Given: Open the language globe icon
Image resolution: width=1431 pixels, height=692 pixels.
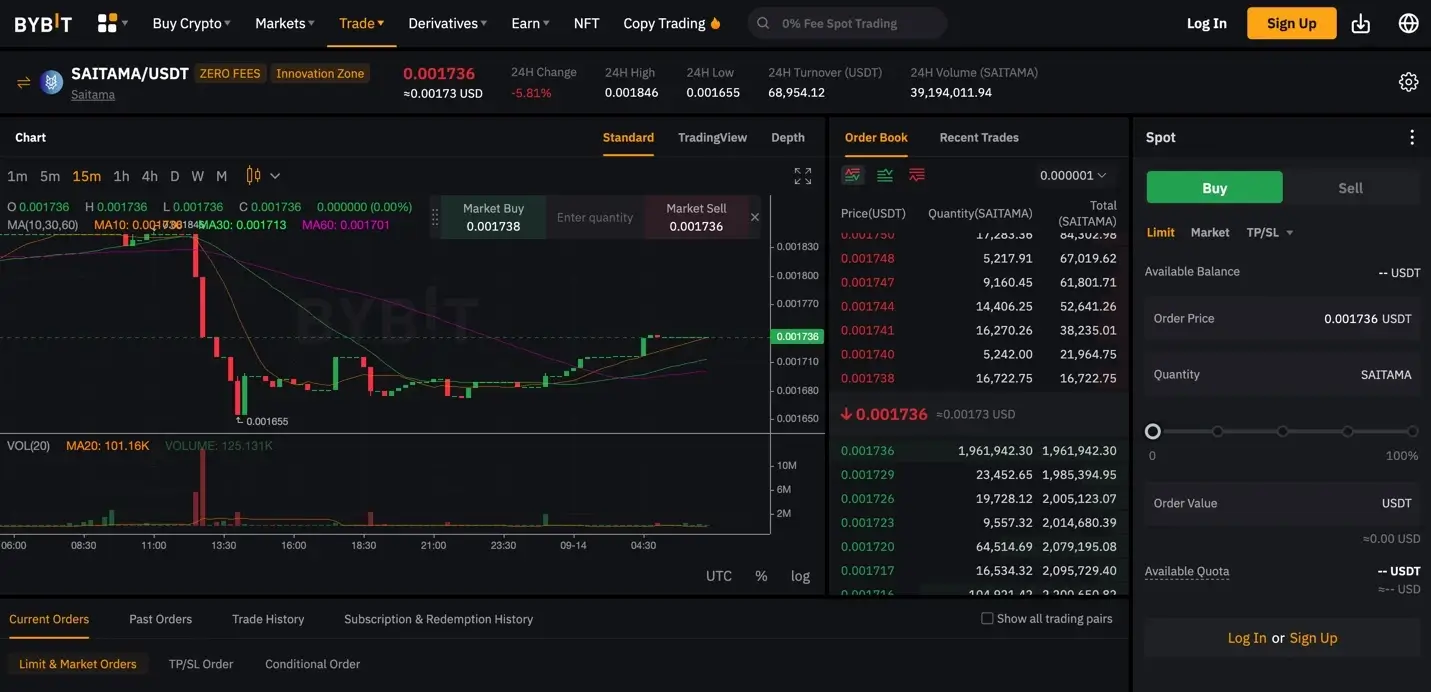Looking at the screenshot, I should point(1408,23).
